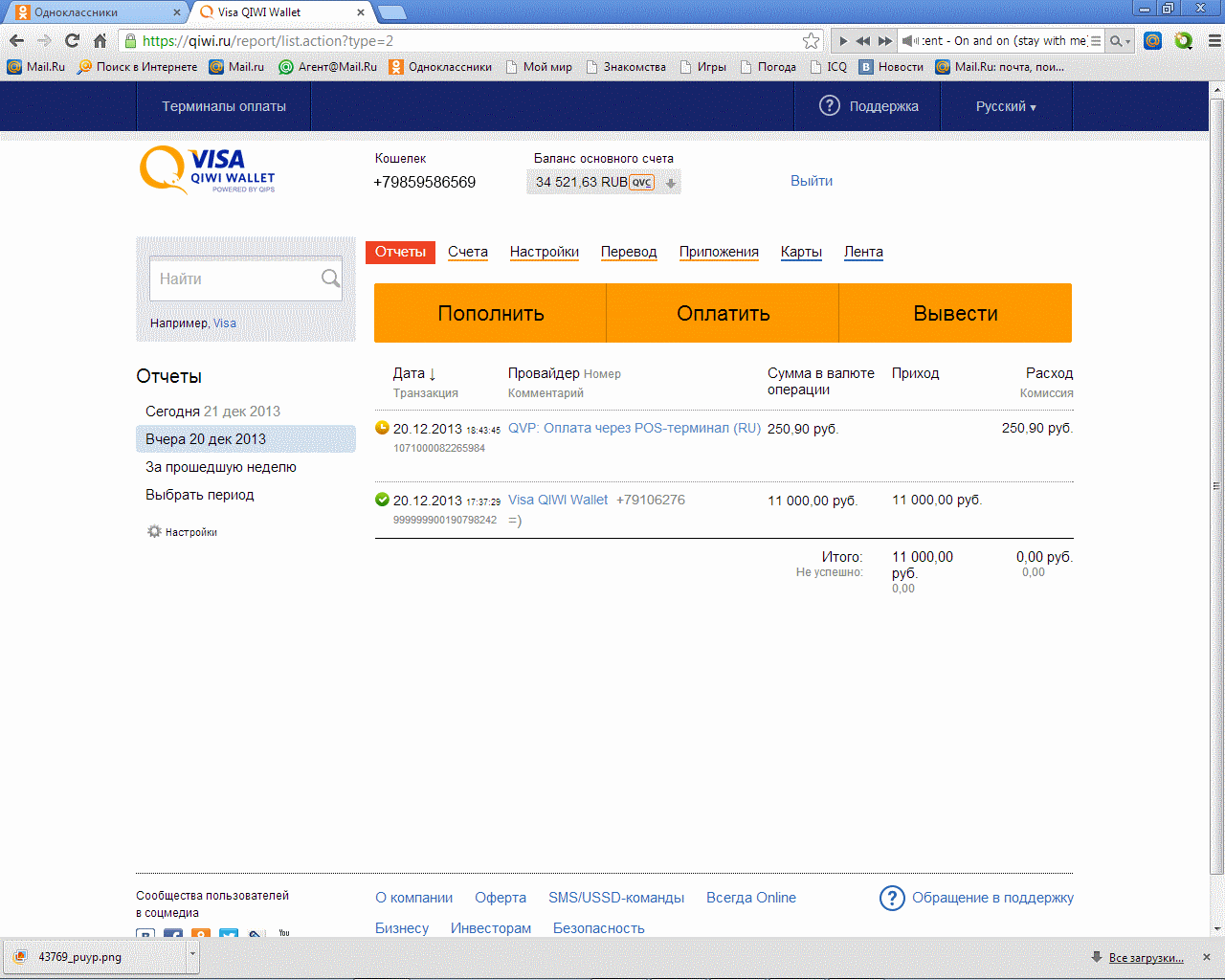
Task: Open the Приложения tab
Action: 719,252
